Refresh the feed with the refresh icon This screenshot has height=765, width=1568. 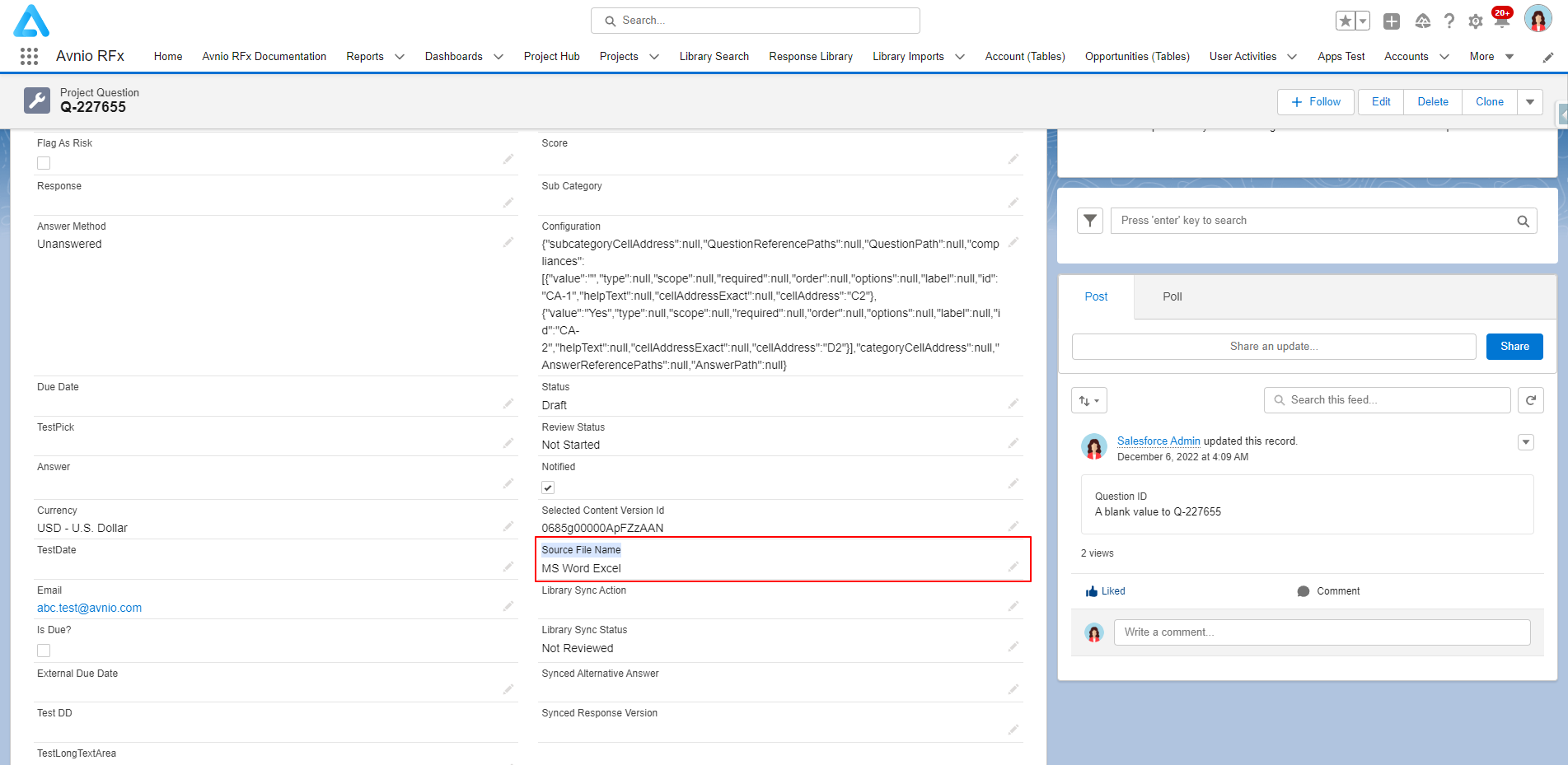click(x=1531, y=400)
